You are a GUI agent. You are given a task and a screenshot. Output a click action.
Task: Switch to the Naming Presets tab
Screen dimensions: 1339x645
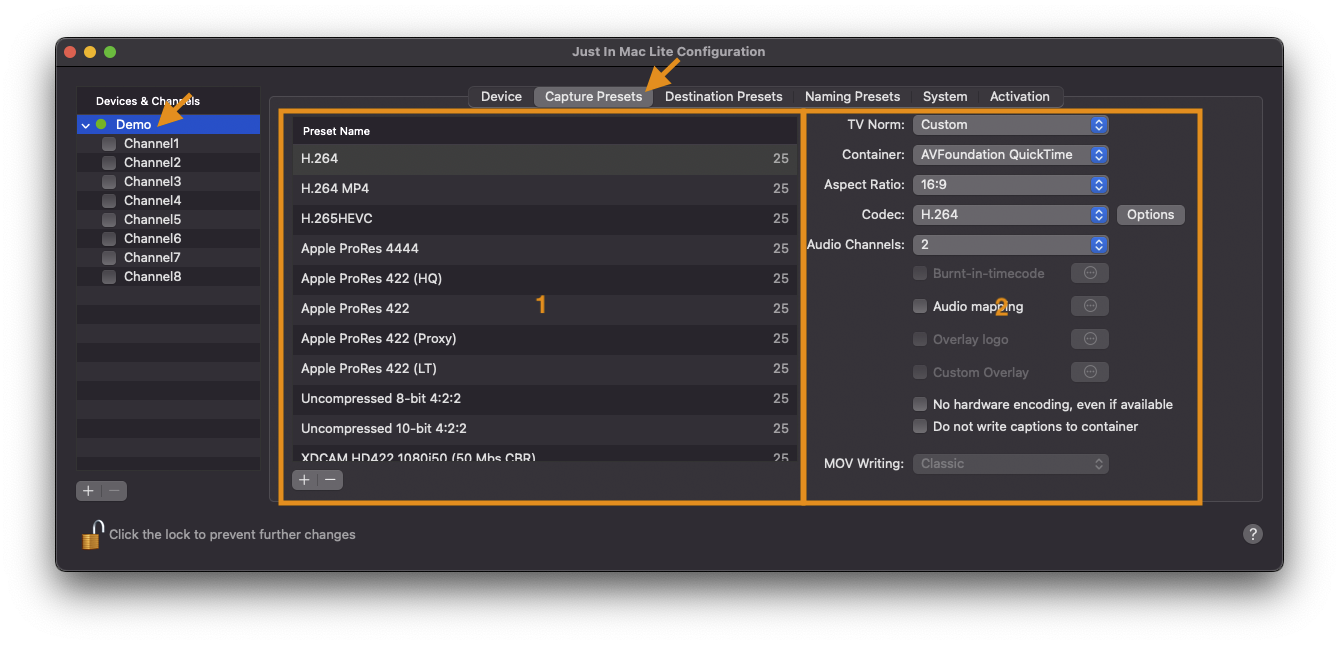852,96
